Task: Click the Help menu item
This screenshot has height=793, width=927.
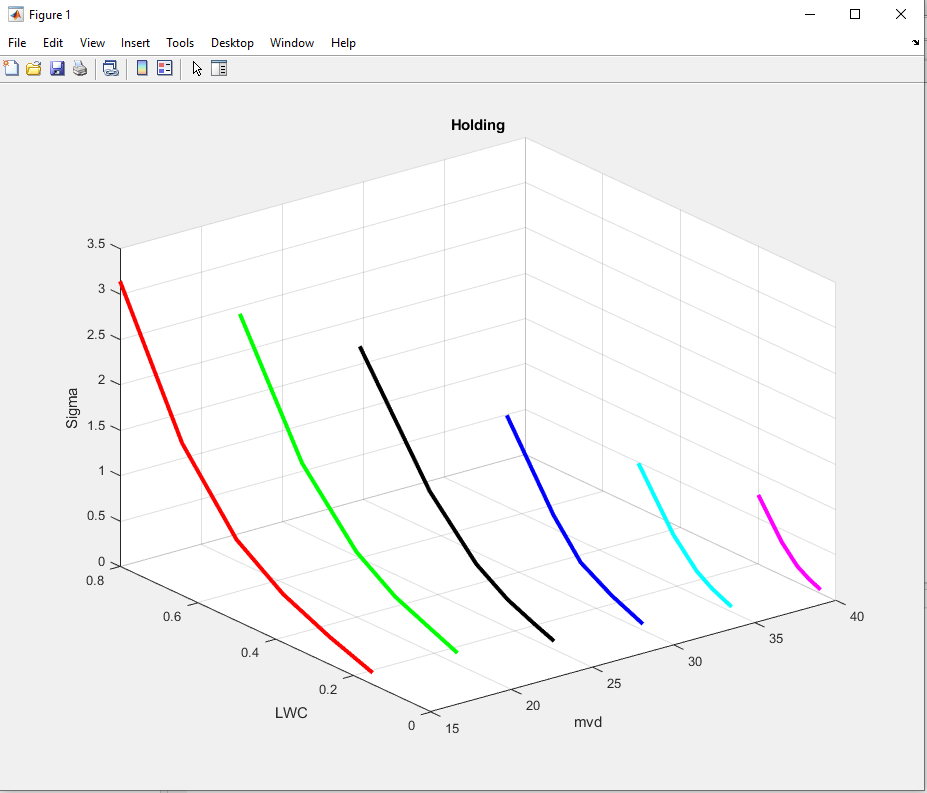Action: (x=343, y=43)
